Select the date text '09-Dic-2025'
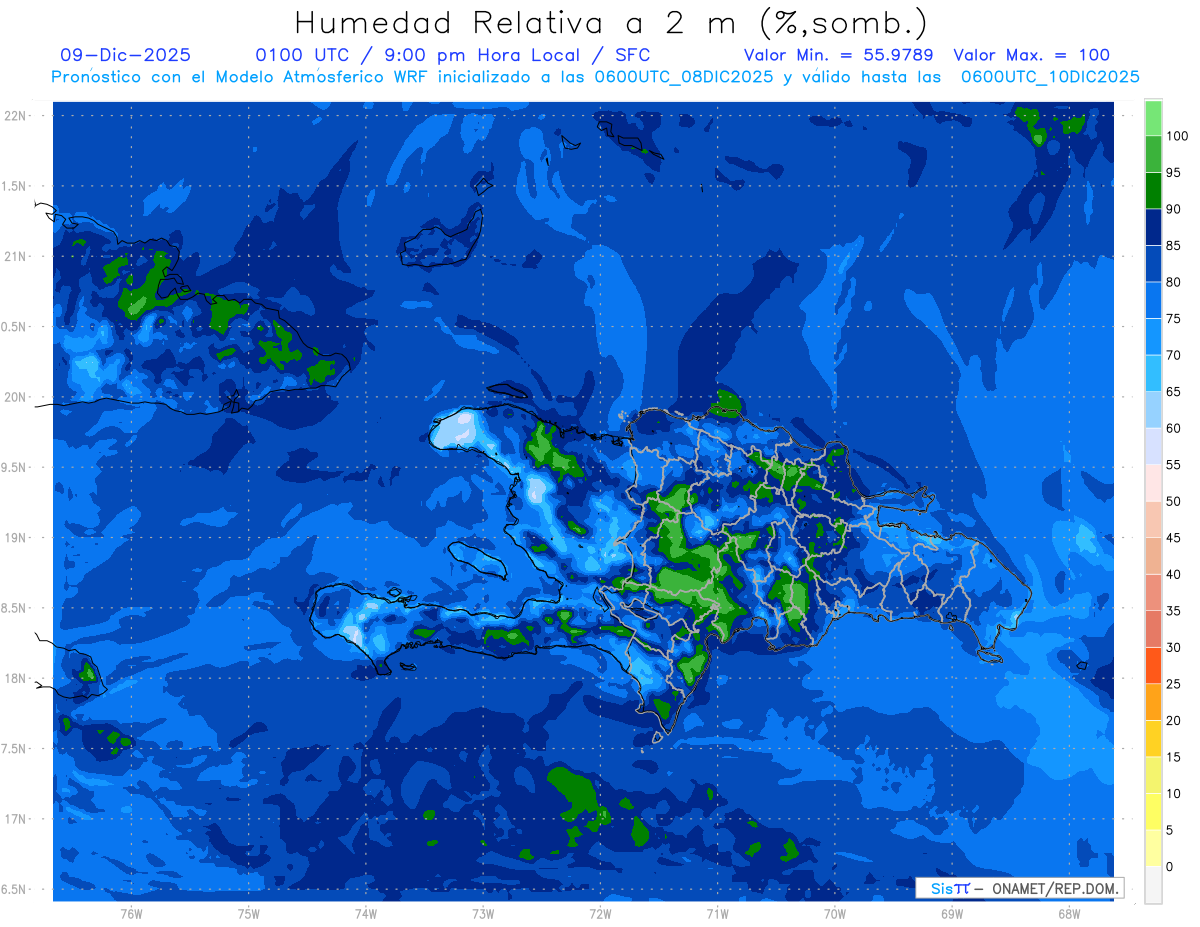The image size is (1200, 927). [125, 56]
